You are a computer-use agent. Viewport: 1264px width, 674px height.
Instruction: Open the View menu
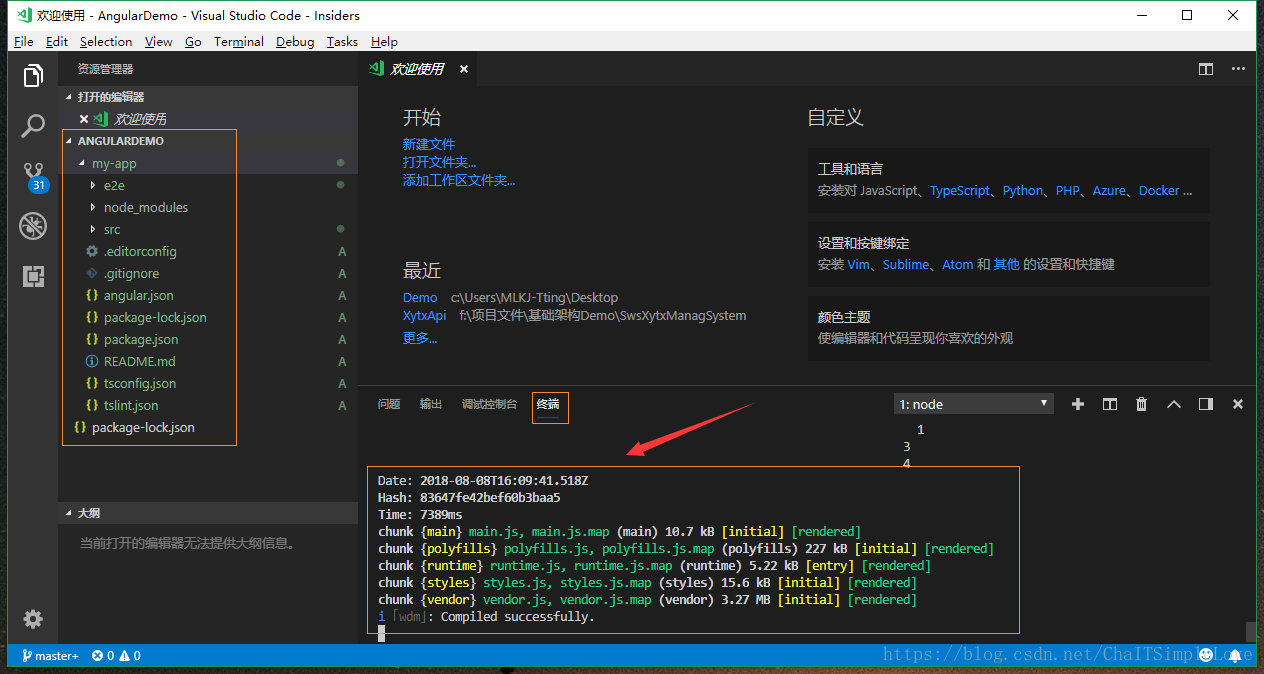tap(158, 42)
